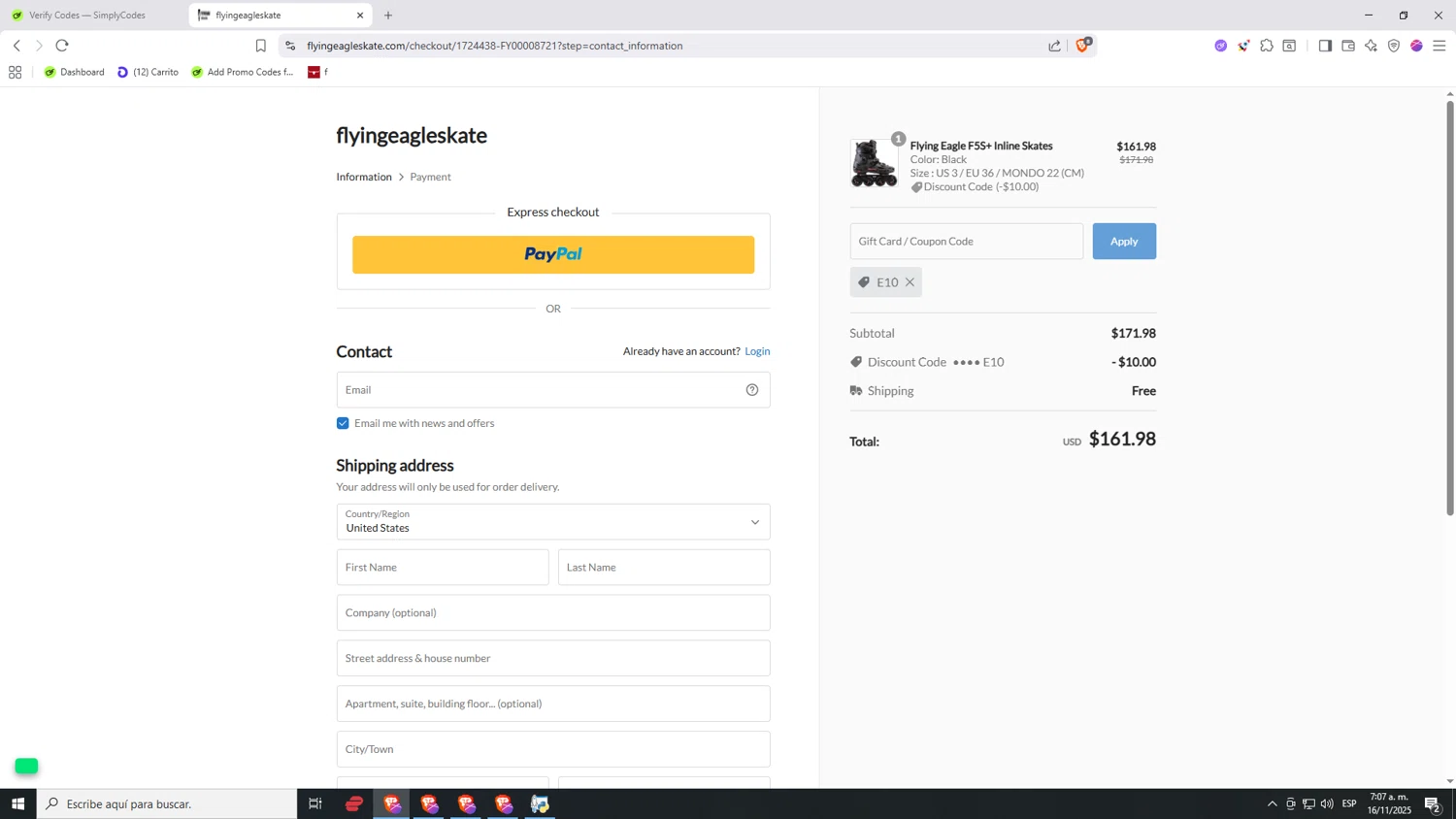Remove the E10 discount code
Screen dimensions: 1456x819
click(910, 282)
